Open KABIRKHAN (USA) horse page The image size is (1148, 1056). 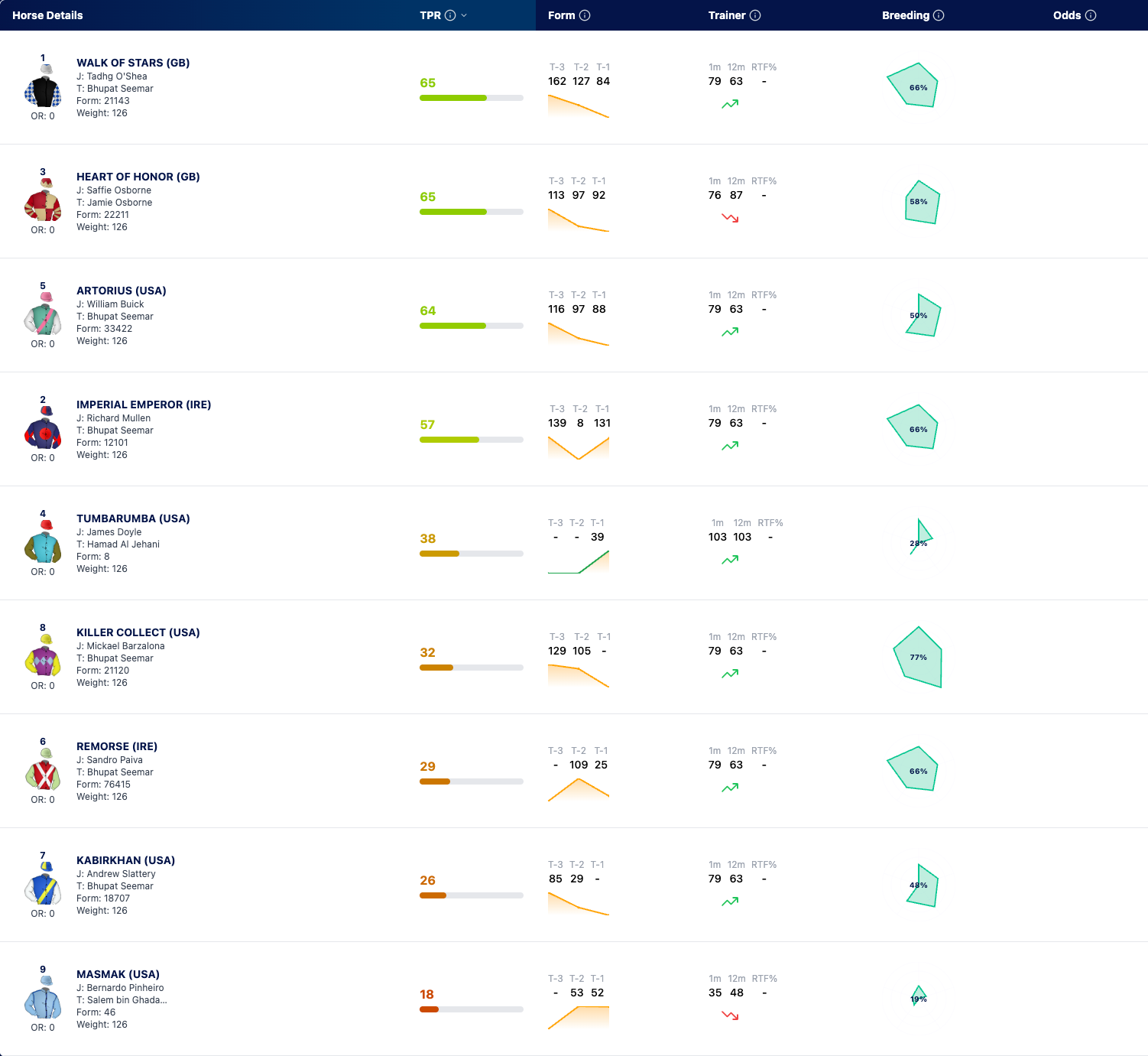click(125, 860)
